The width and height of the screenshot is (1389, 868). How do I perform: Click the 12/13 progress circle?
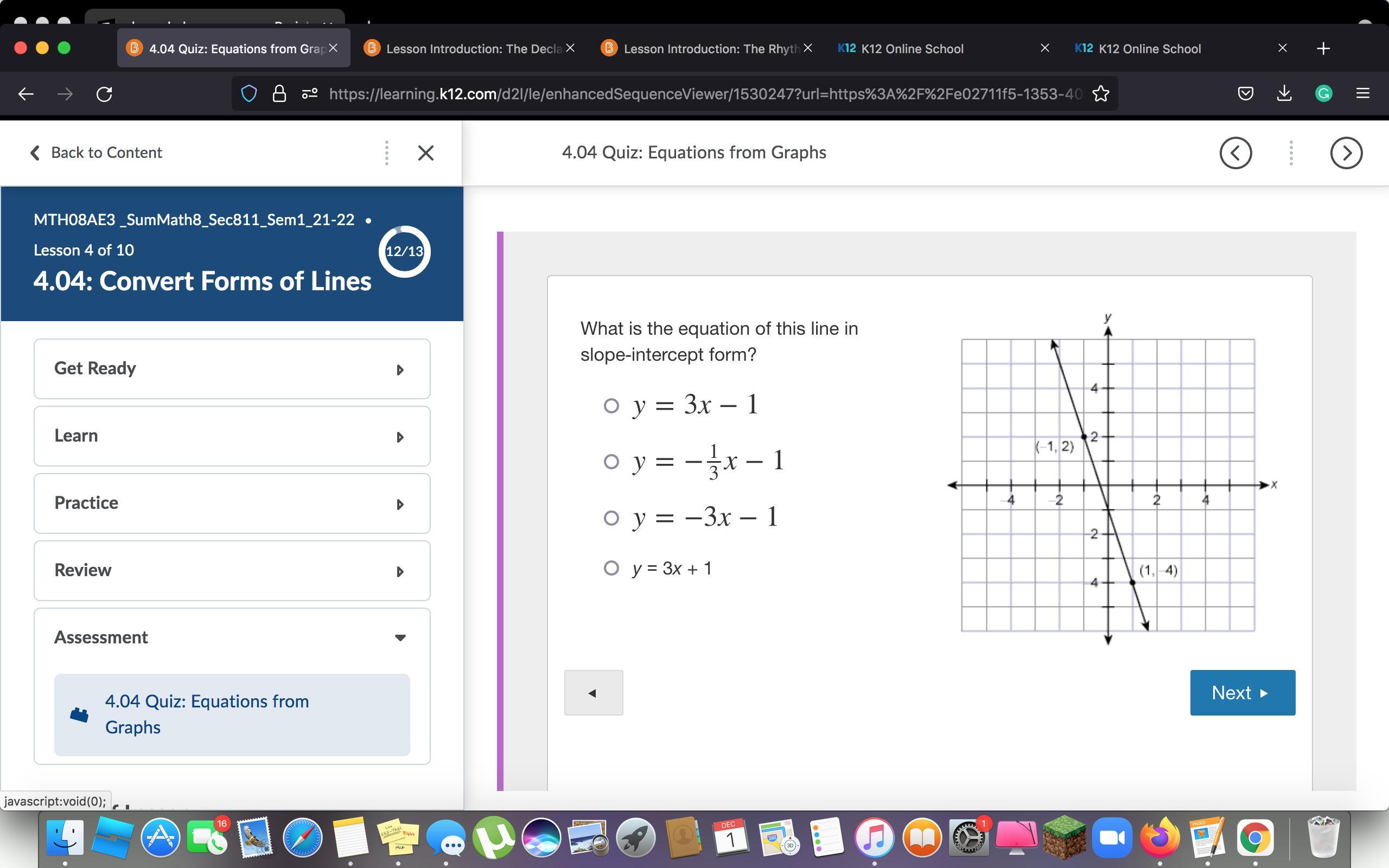(x=404, y=251)
